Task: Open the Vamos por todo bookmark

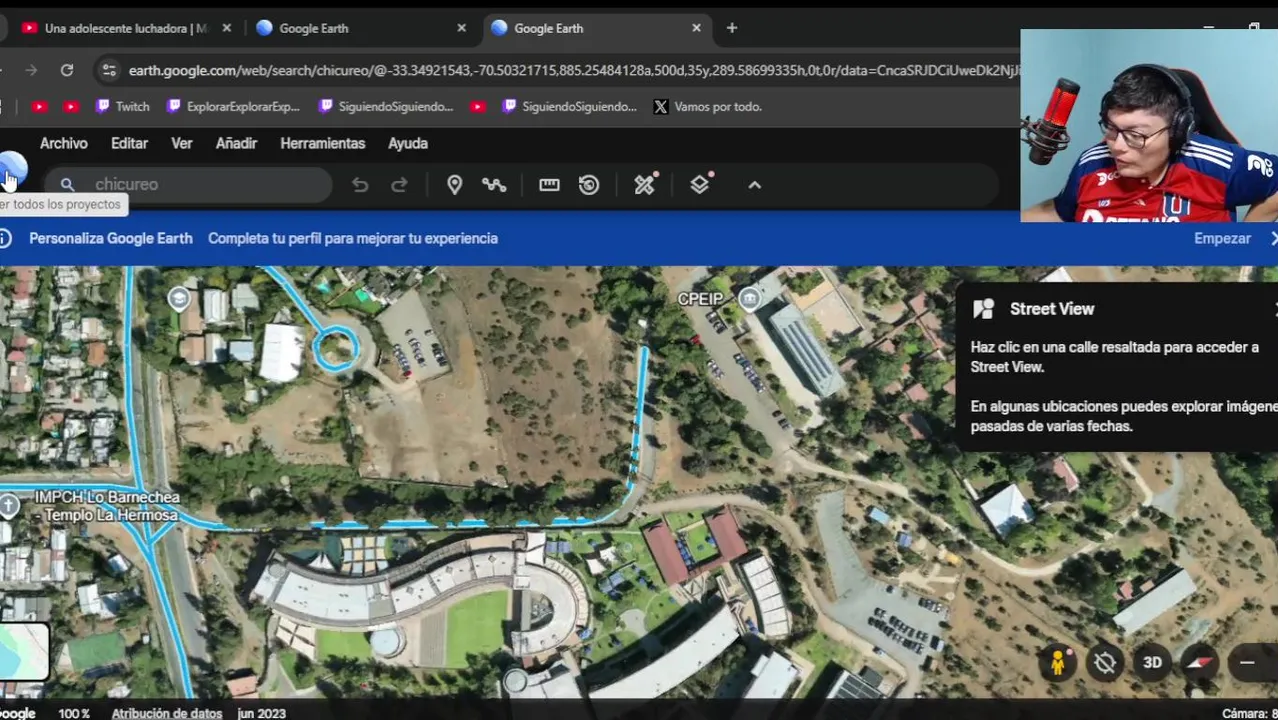Action: tap(708, 106)
